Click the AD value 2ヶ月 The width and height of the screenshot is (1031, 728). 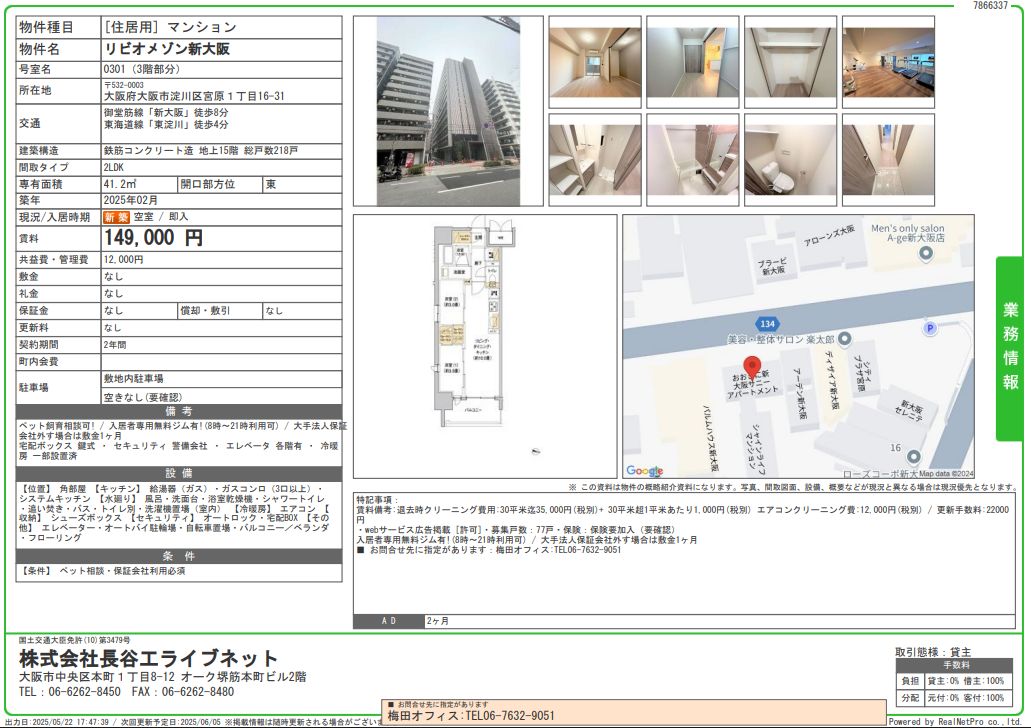pos(438,621)
